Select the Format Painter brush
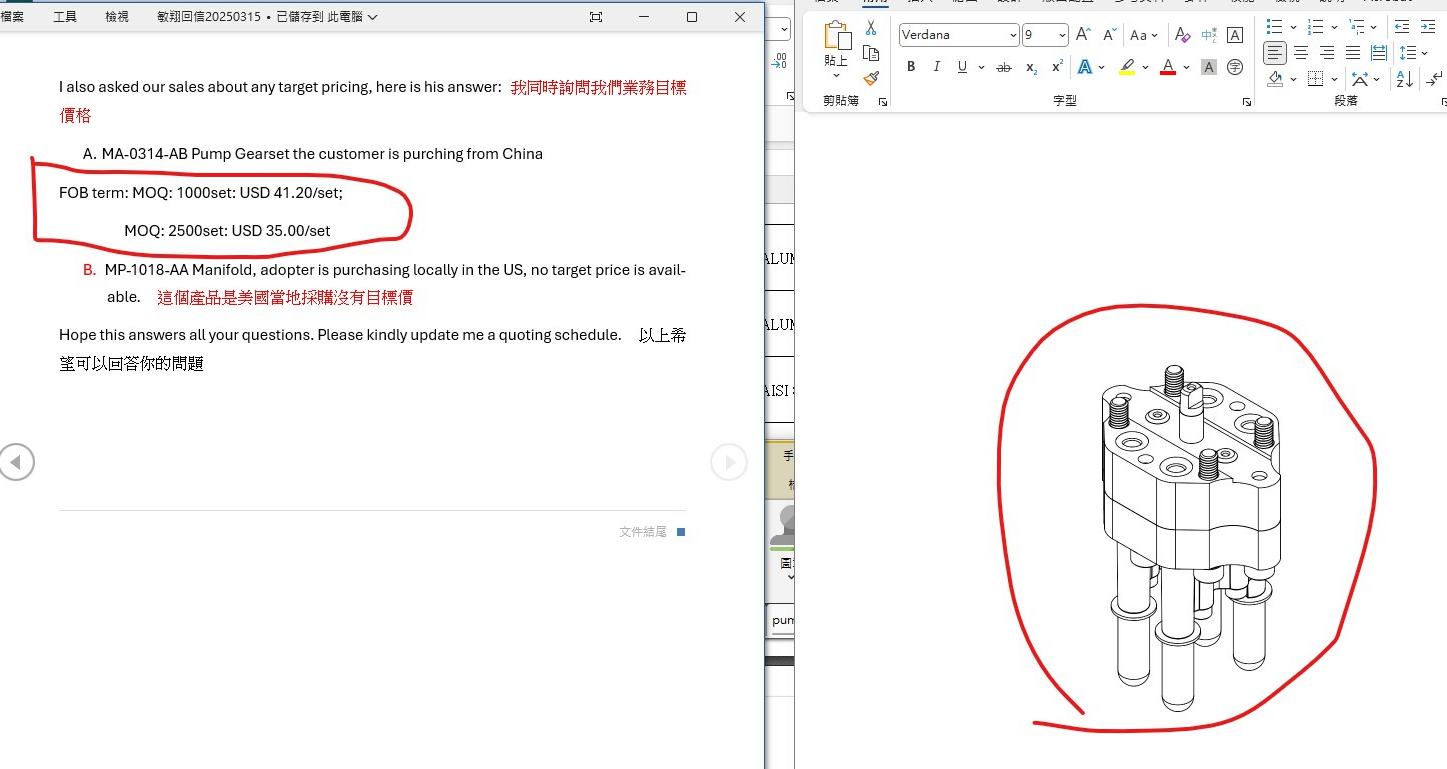Image resolution: width=1447 pixels, height=769 pixels. click(x=871, y=78)
